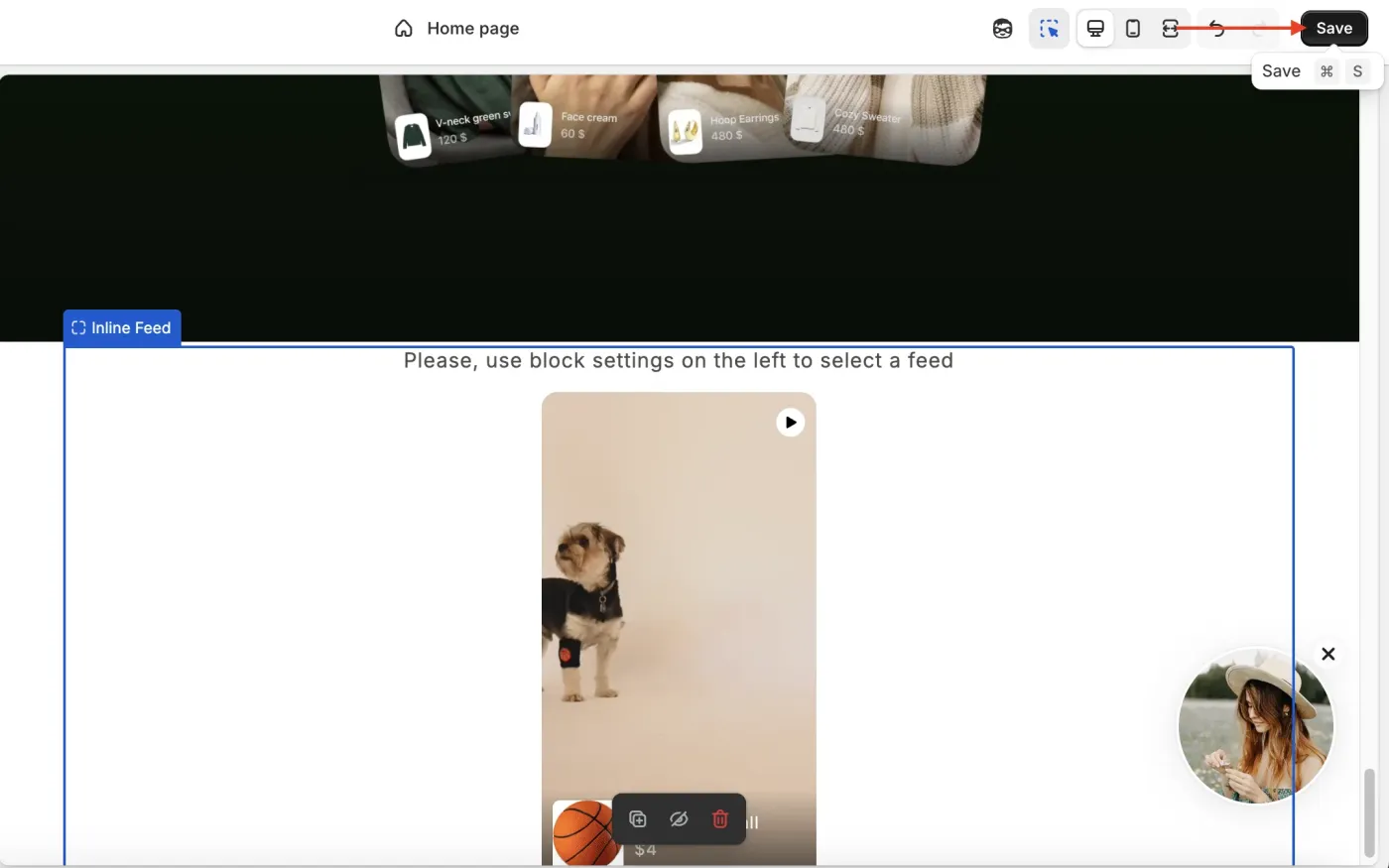This screenshot has height=868, width=1389.
Task: Switch to desktop preview mode
Action: (x=1094, y=28)
